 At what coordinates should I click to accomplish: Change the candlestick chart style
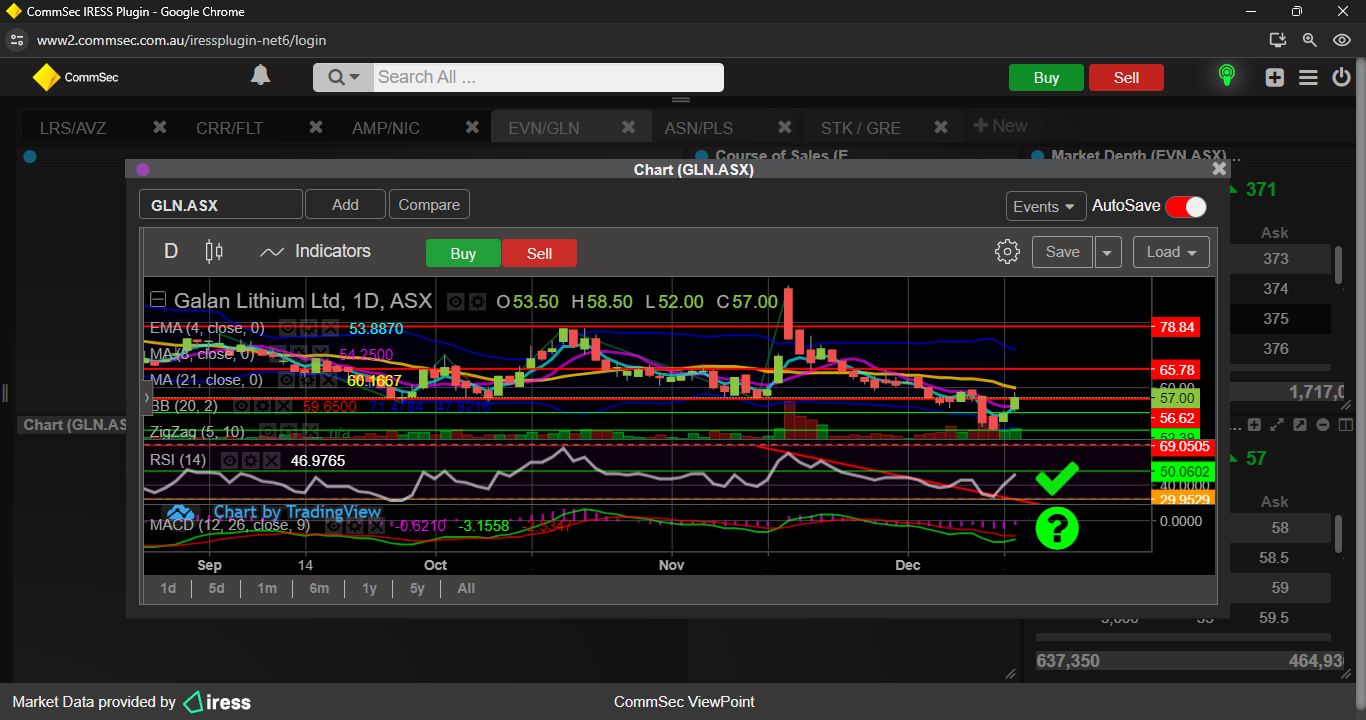(214, 251)
